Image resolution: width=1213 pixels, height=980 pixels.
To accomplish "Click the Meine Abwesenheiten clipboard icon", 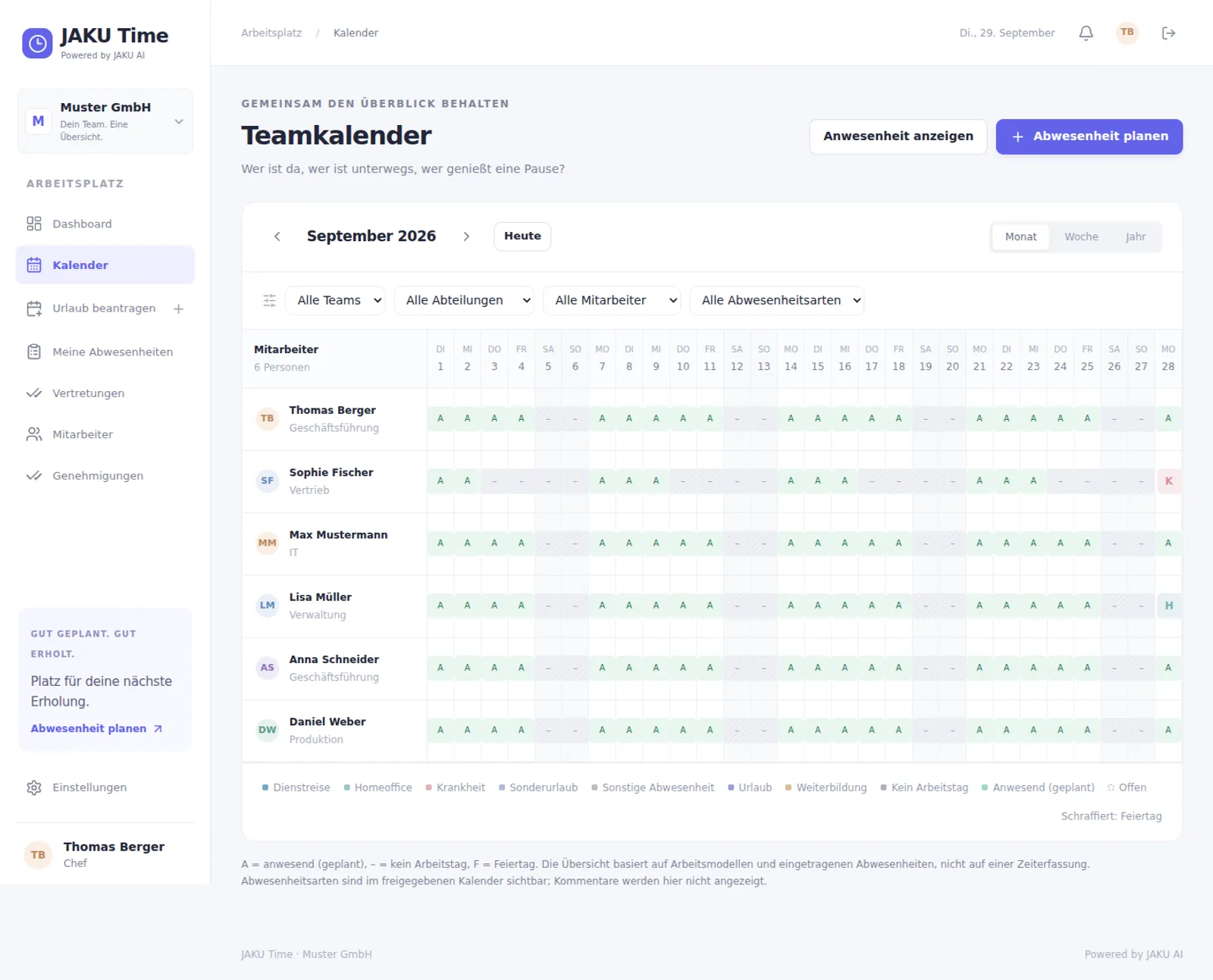I will (34, 352).
